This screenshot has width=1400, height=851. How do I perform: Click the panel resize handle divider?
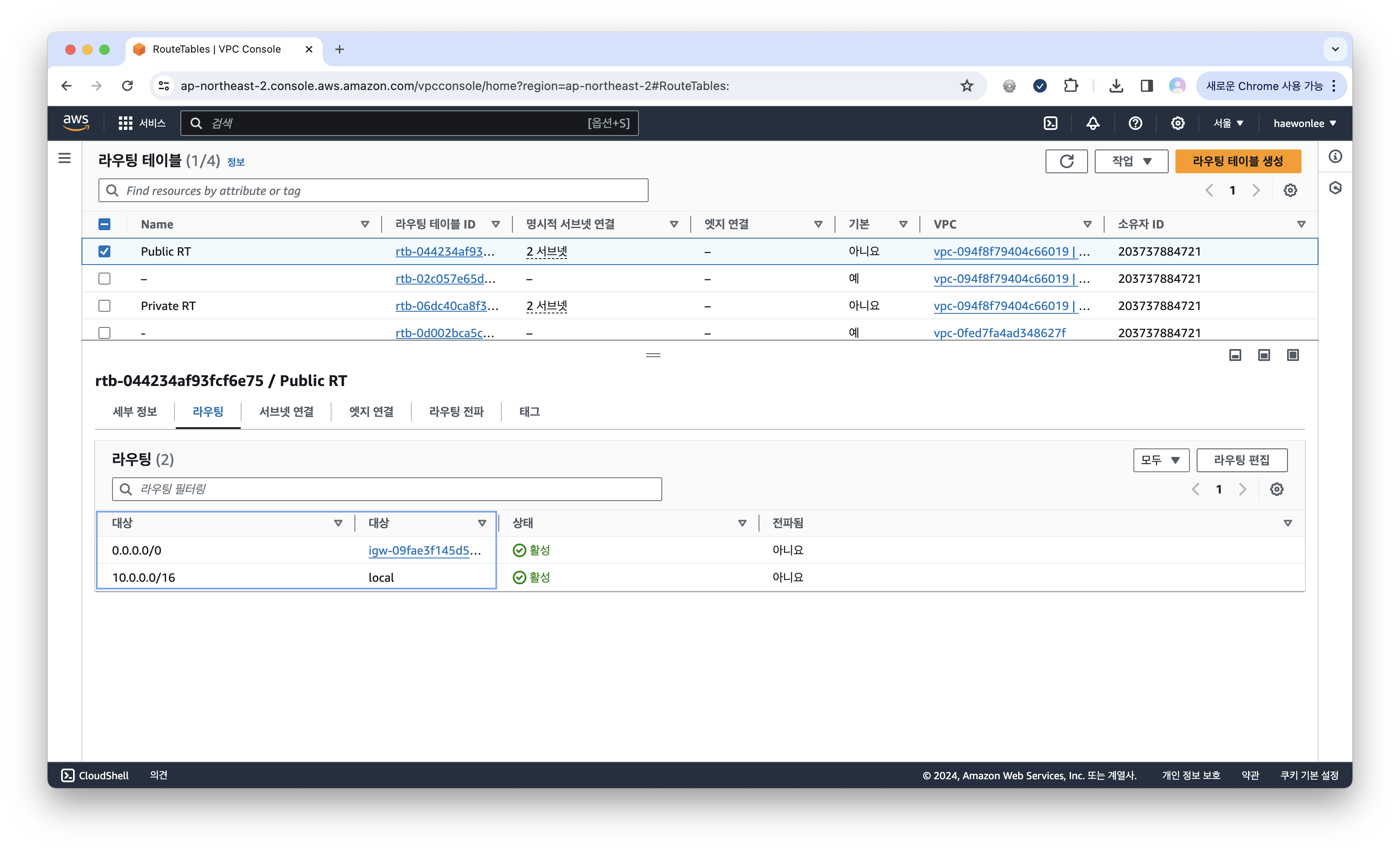click(653, 355)
